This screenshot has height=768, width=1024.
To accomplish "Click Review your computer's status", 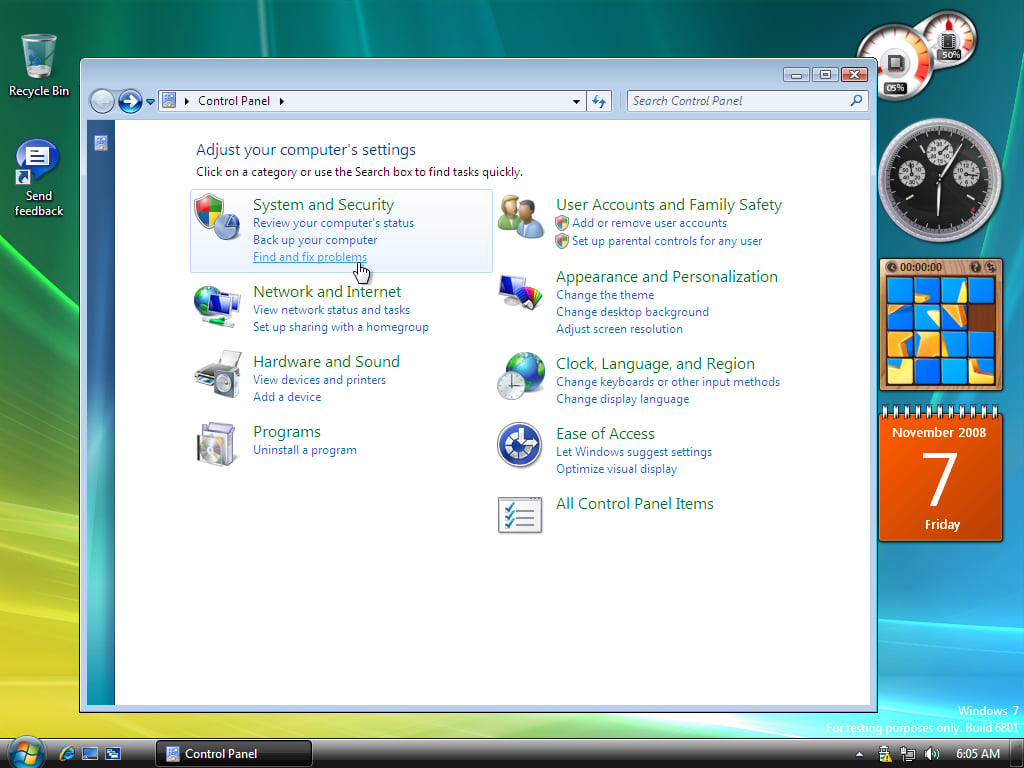I will 333,223.
